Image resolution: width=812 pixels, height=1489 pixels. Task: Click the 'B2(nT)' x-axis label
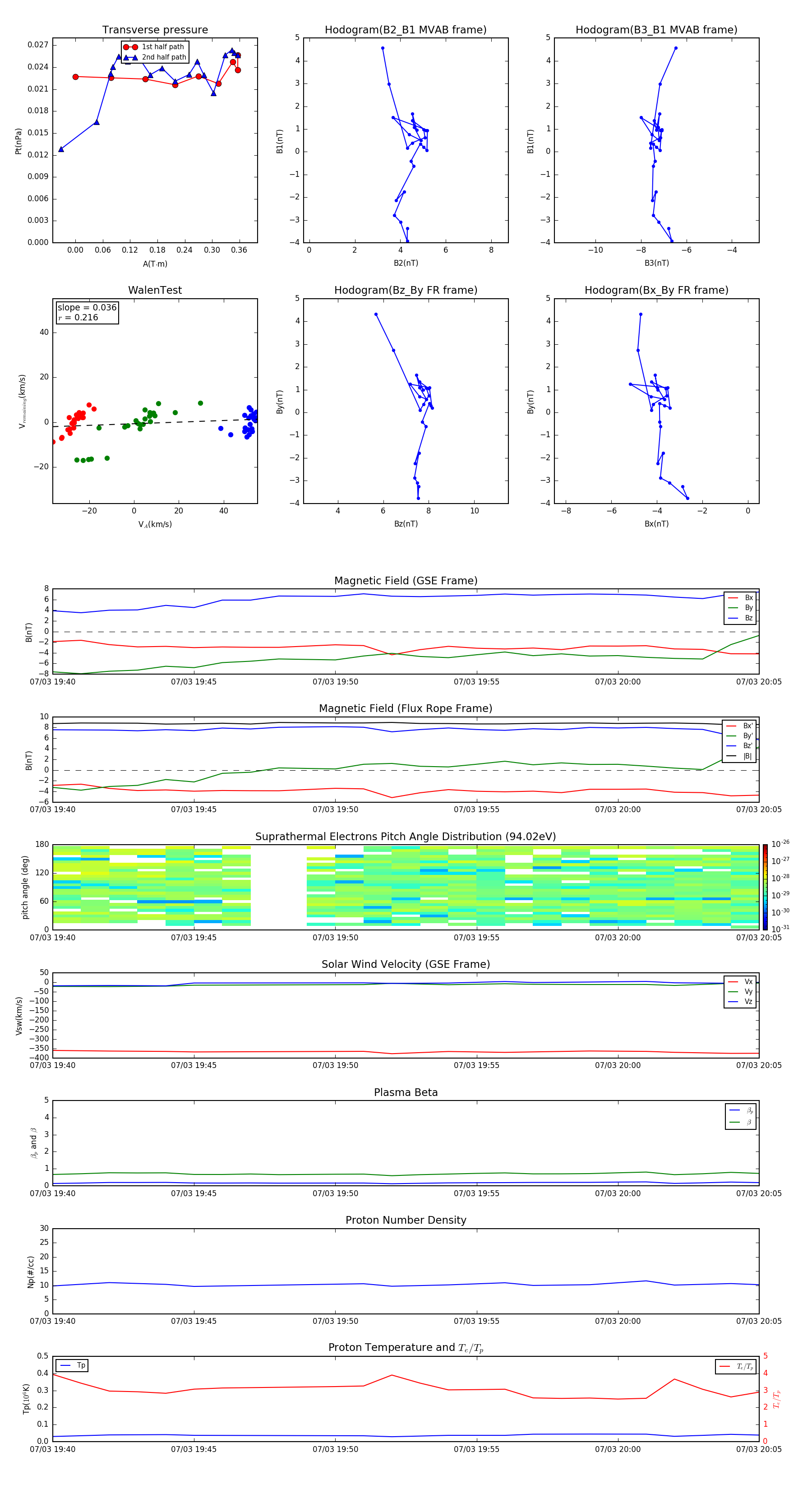406,263
